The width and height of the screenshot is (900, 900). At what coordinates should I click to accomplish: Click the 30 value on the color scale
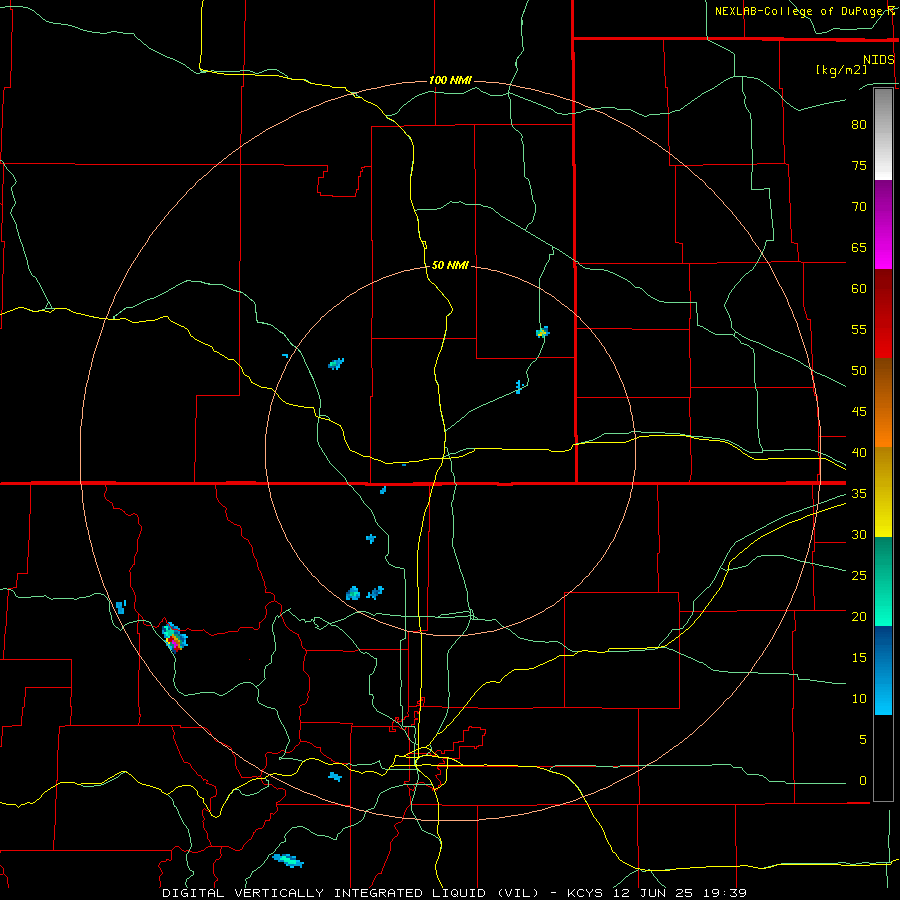click(859, 534)
